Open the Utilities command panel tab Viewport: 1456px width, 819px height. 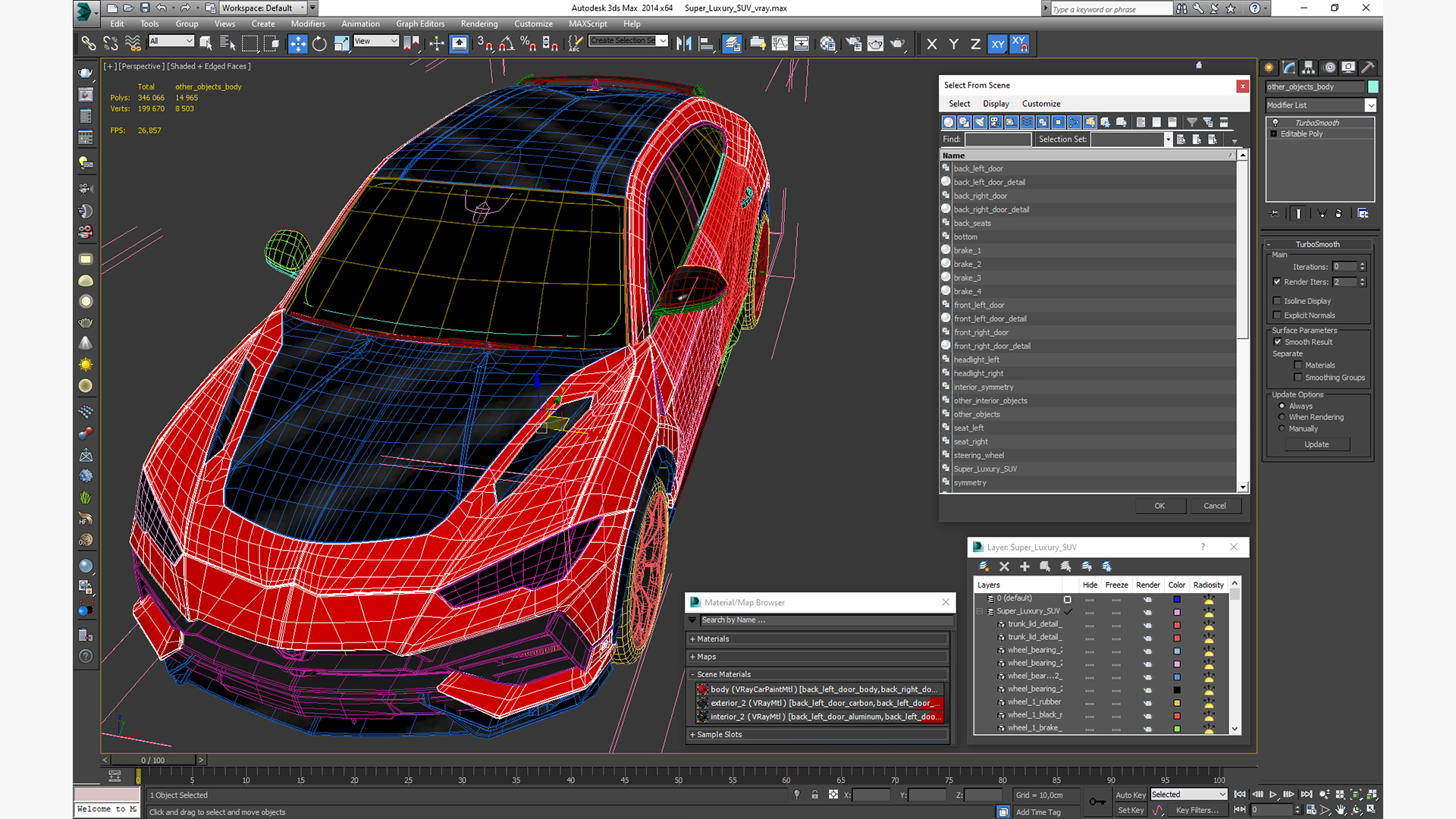(x=1368, y=67)
